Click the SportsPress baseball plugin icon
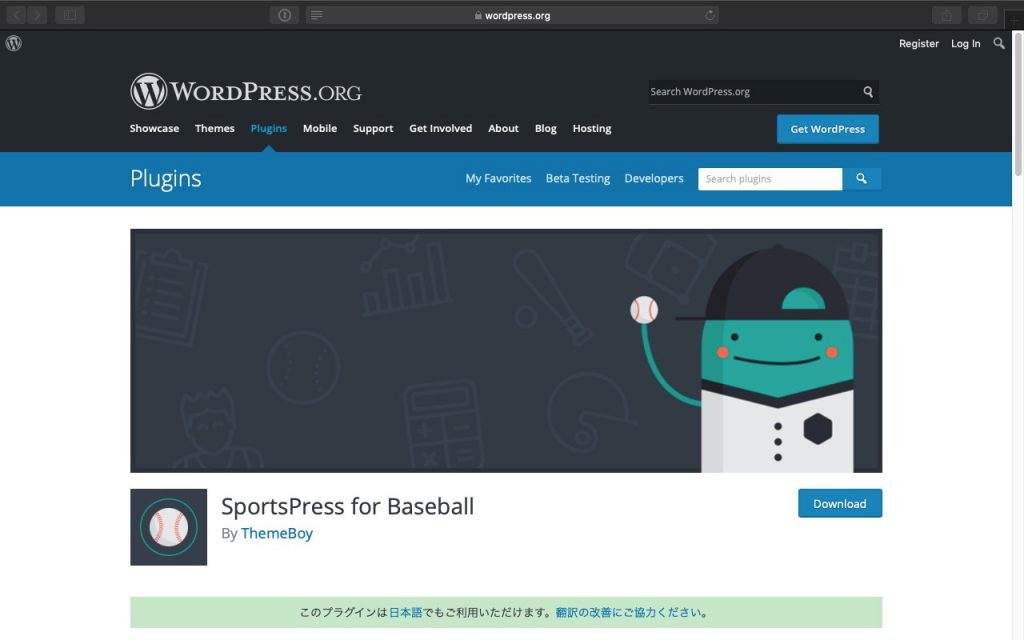Screen dimensions: 1024x640 (x=168, y=527)
